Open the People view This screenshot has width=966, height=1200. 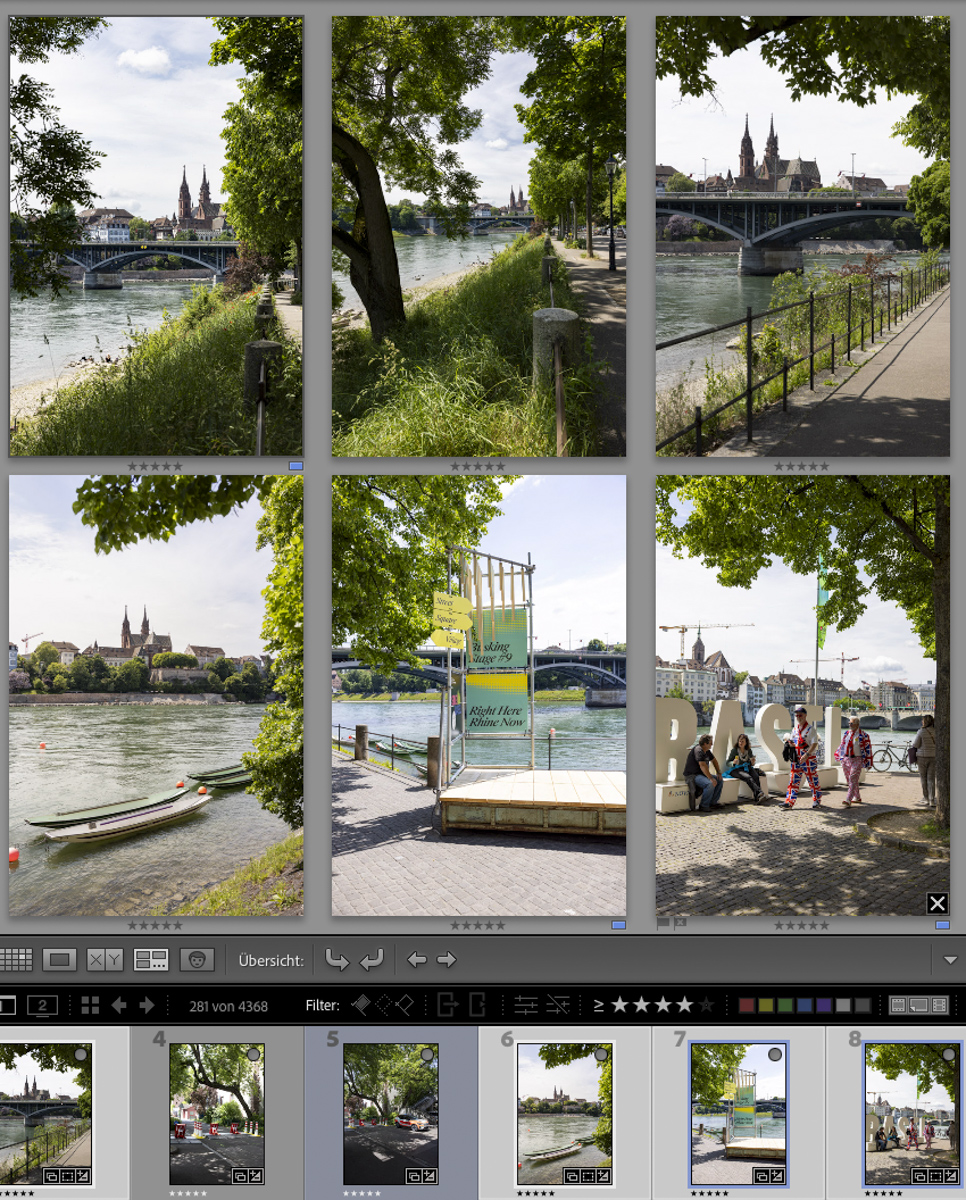[197, 958]
